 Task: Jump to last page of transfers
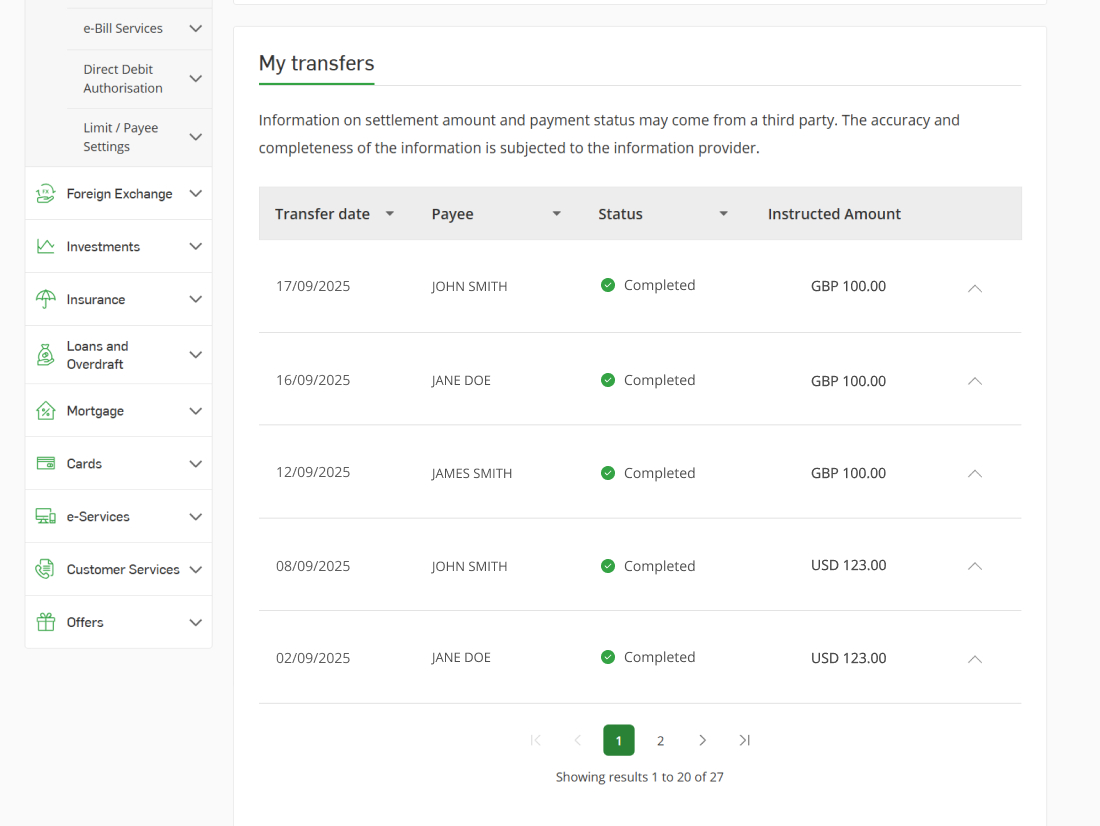tap(744, 741)
